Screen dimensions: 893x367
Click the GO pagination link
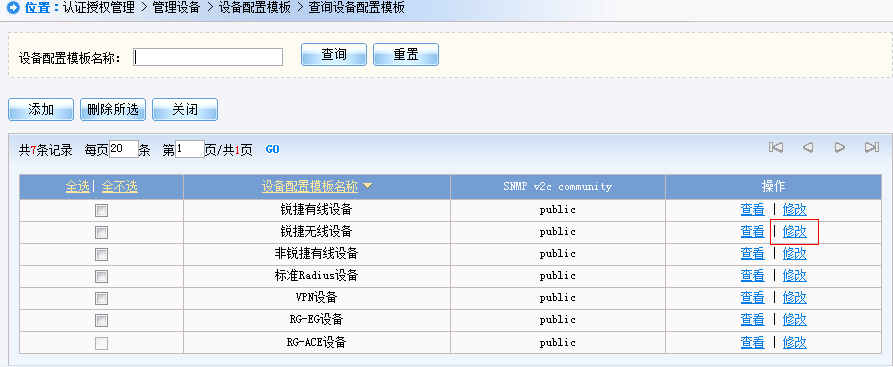(x=273, y=149)
